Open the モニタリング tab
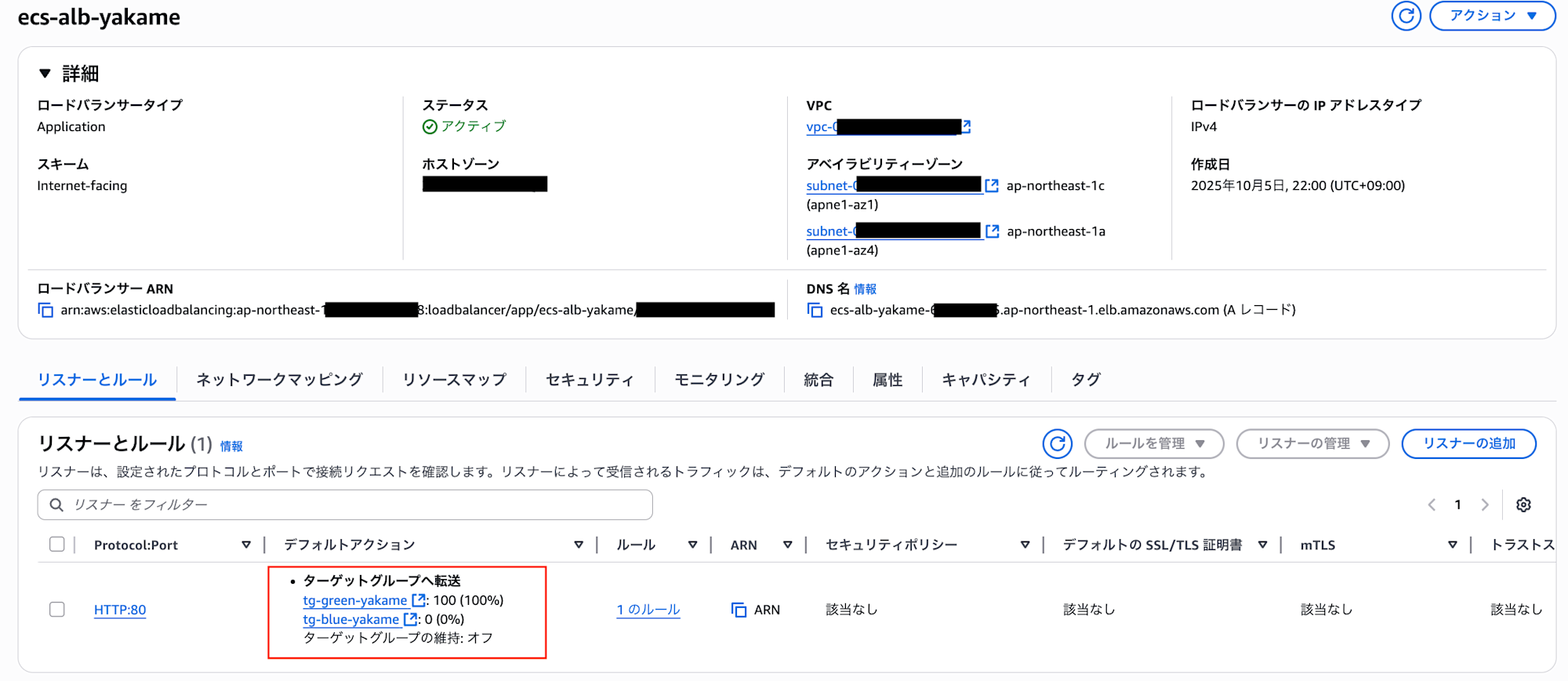The width and height of the screenshot is (1568, 681). pos(720,380)
